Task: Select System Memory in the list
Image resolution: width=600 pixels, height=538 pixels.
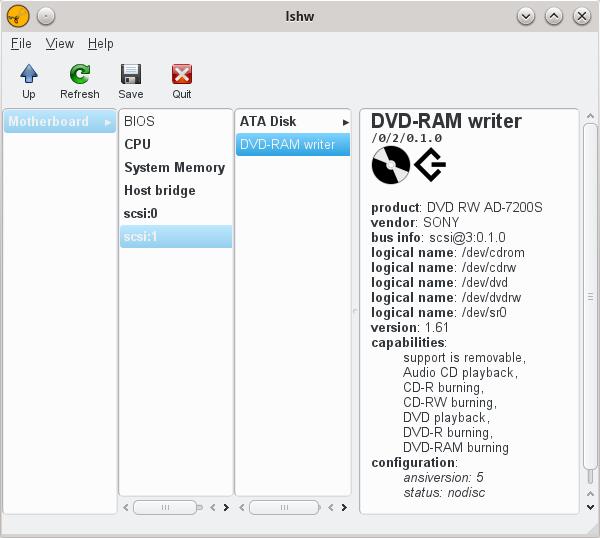Action: point(174,167)
